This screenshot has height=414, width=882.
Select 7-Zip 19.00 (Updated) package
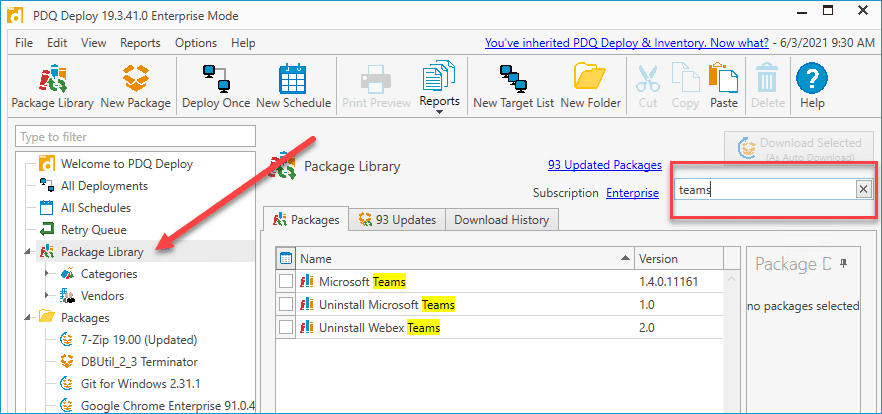point(138,340)
